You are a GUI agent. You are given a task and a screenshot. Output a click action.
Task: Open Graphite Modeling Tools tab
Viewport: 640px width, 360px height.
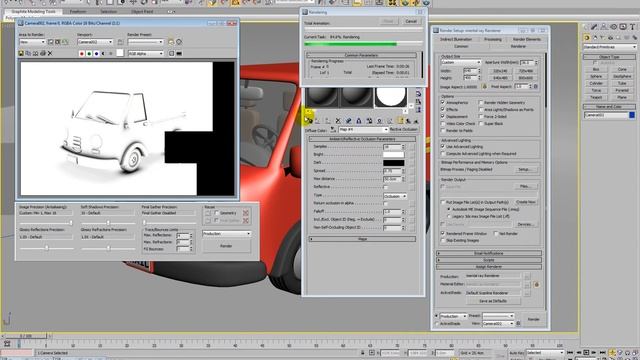pyautogui.click(x=33, y=11)
